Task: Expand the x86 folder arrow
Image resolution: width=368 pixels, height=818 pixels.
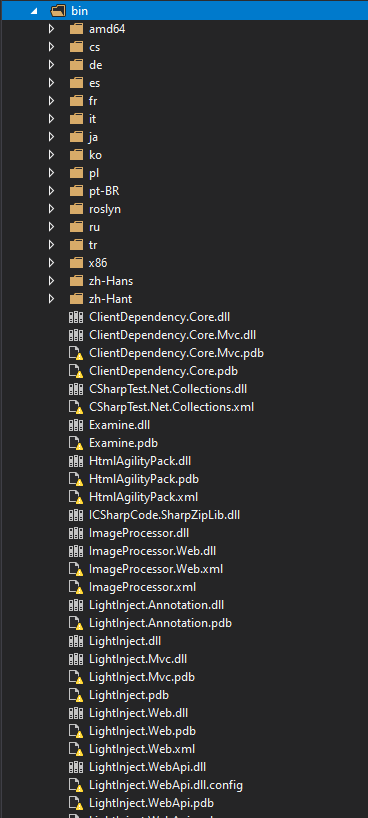Action: click(51, 262)
